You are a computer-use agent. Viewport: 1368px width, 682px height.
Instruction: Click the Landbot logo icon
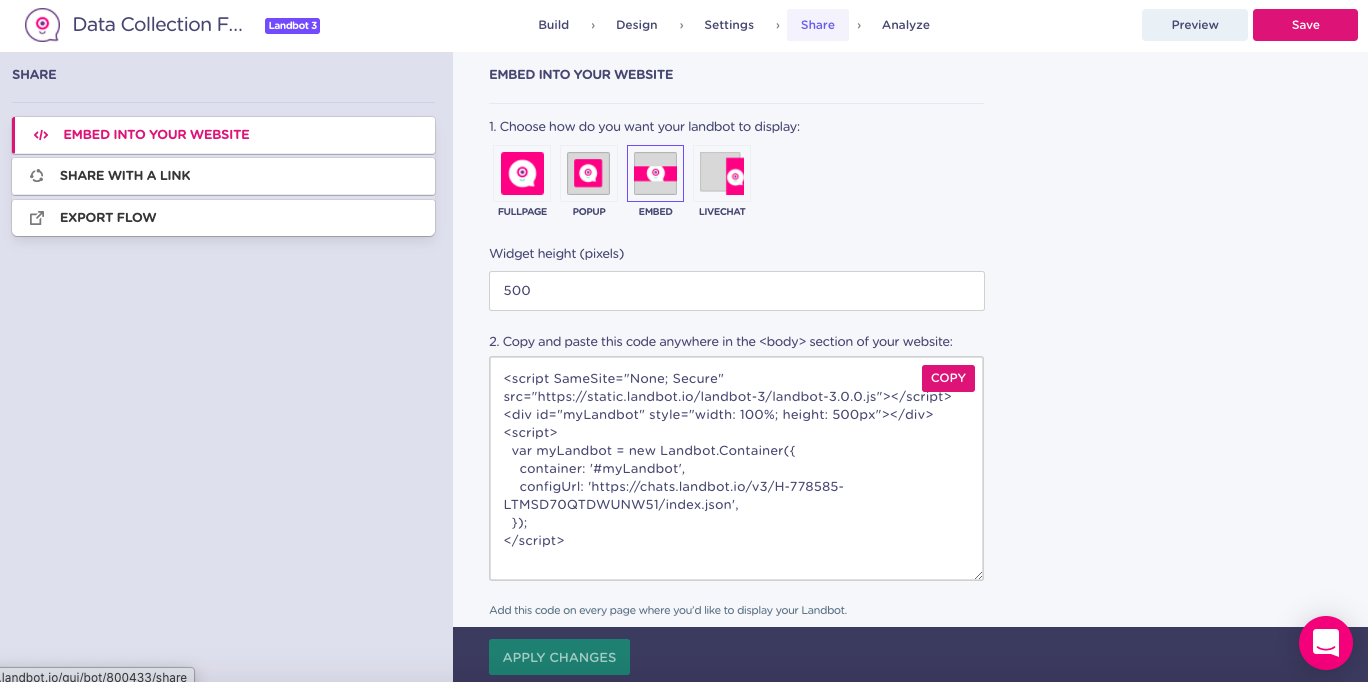click(x=43, y=24)
